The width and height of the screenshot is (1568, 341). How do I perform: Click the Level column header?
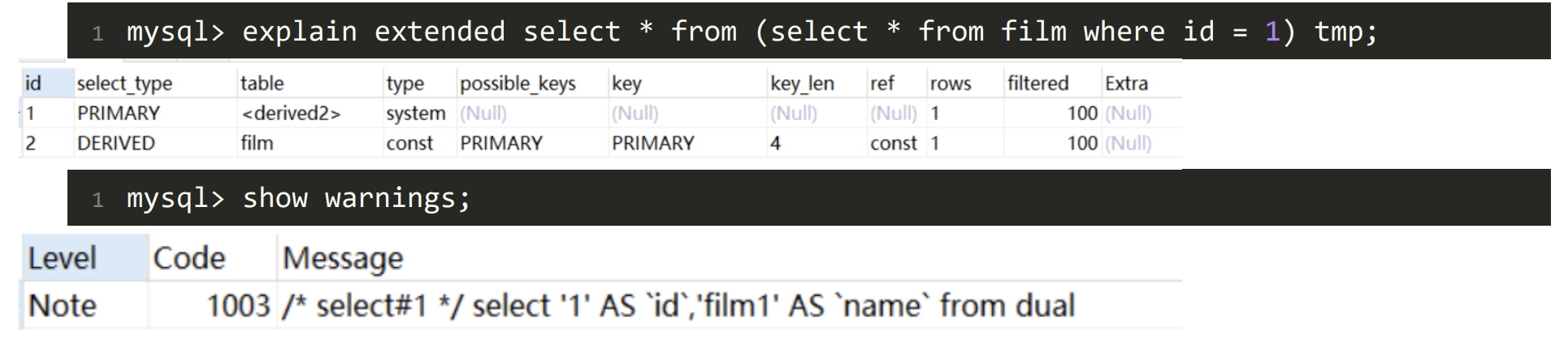[63, 258]
